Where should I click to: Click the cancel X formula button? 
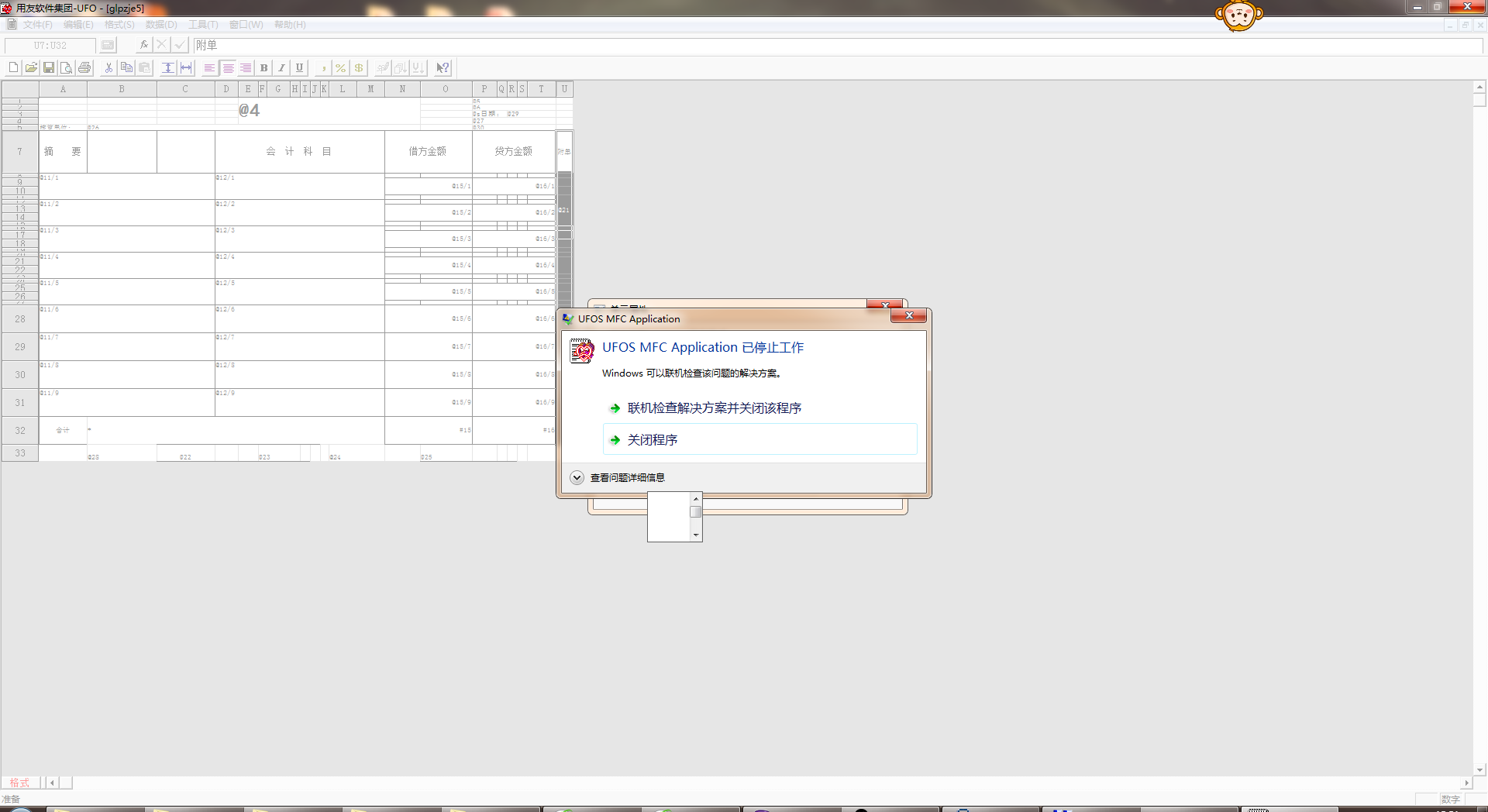click(x=162, y=45)
